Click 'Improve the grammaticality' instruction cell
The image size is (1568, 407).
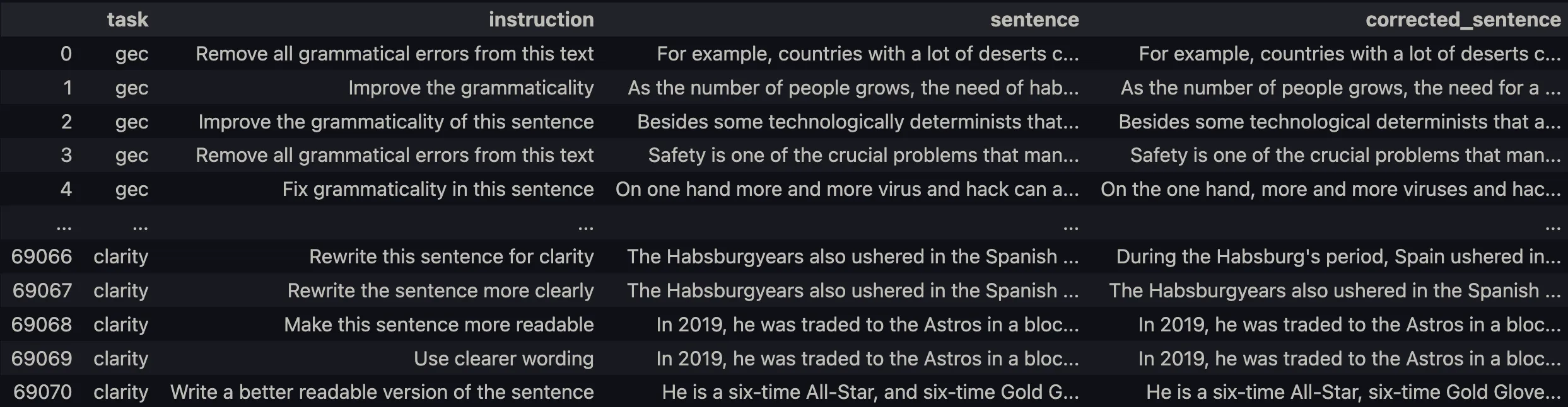[471, 88]
